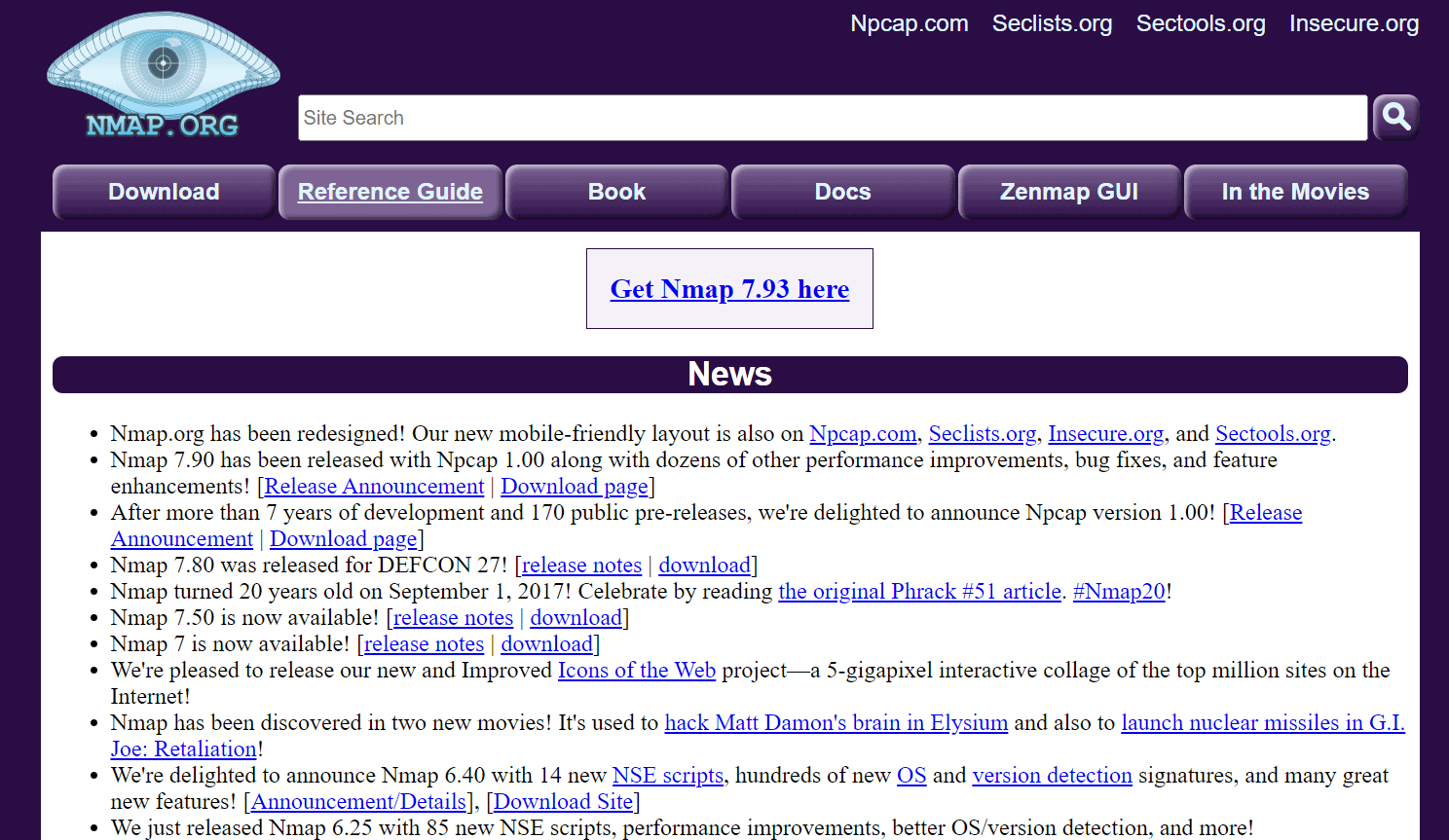Open the Docs navigation tab
This screenshot has height=840, width=1449.
click(x=843, y=192)
